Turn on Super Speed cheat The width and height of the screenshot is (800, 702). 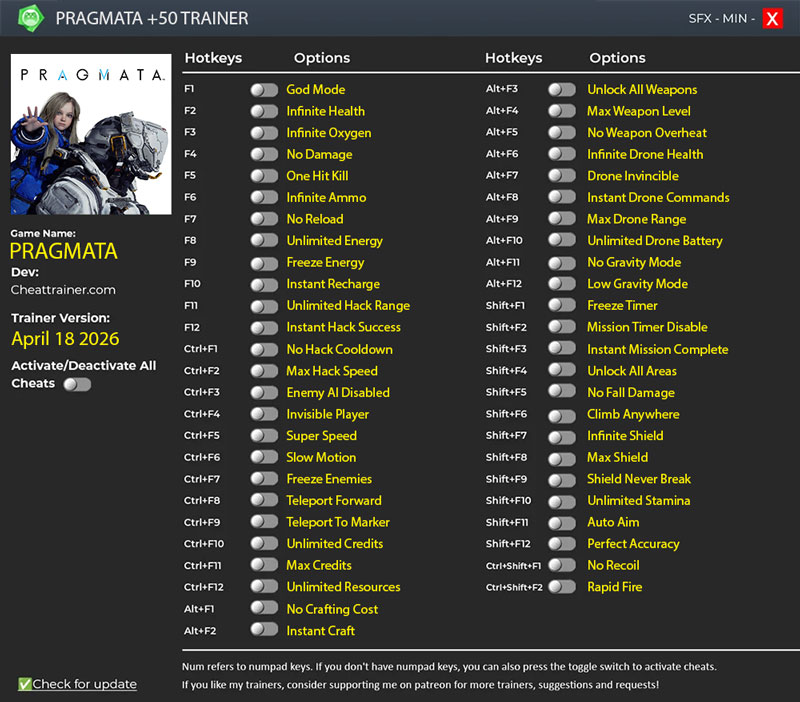(x=264, y=436)
